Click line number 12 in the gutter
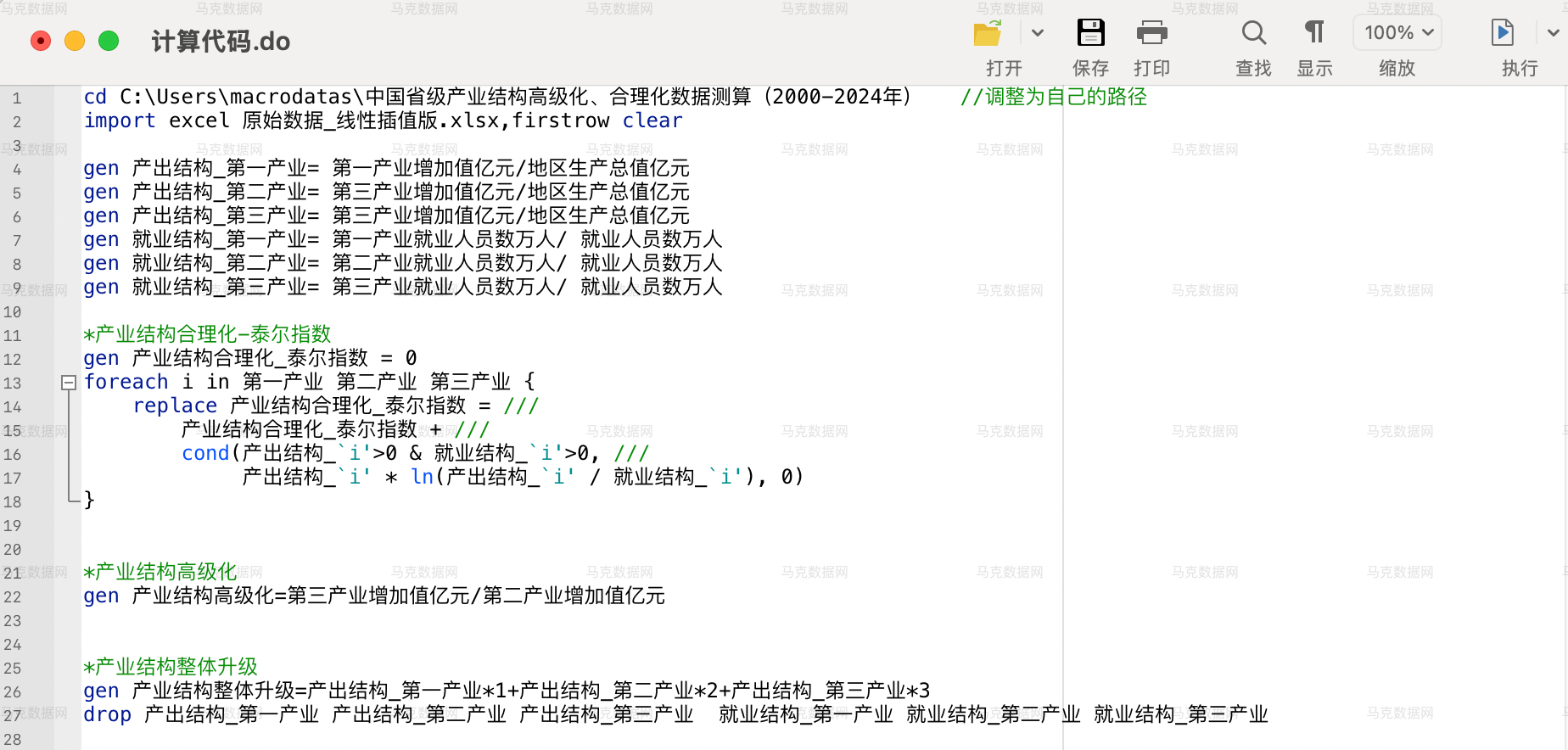Viewport: 1568px width, 750px height. (x=13, y=360)
